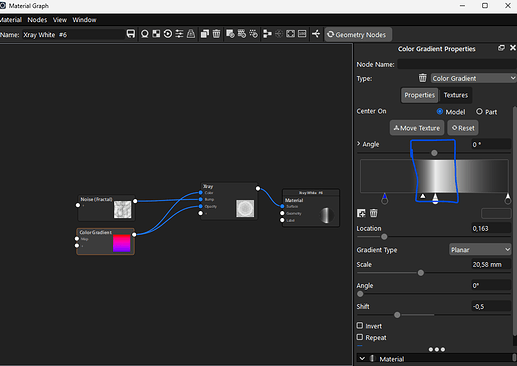The height and width of the screenshot is (366, 517).
Task: Switch to the Textures tab
Action: pos(456,95)
